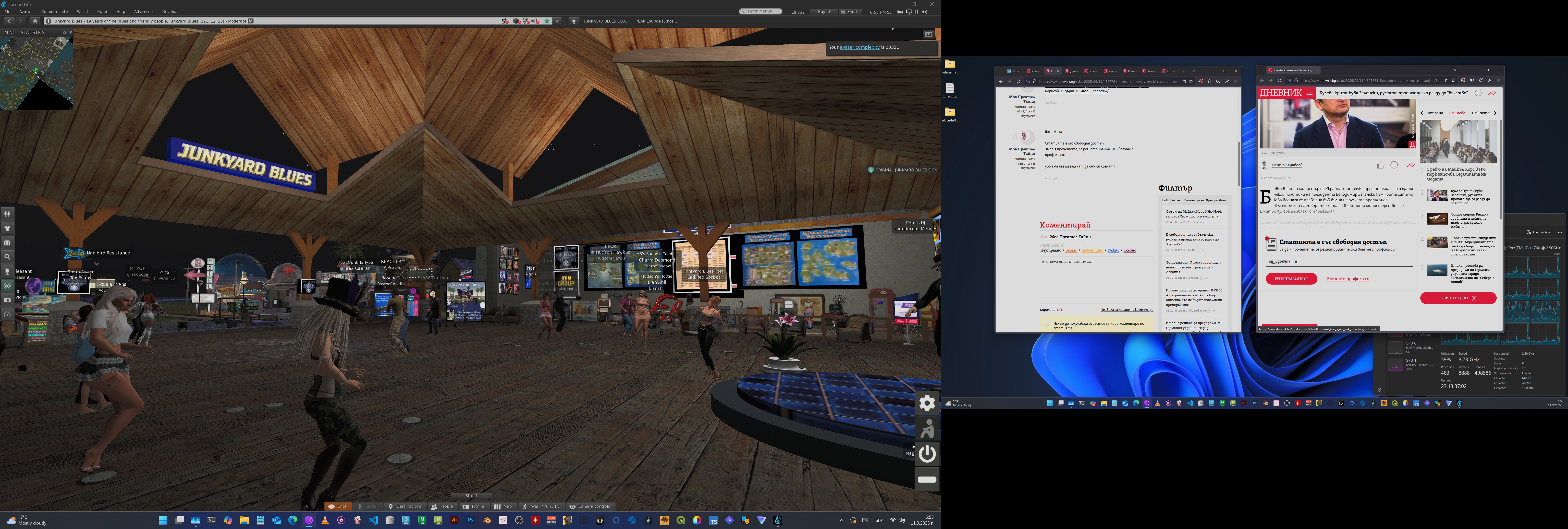
Task: Click the Buy L$ button
Action: [x=824, y=12]
